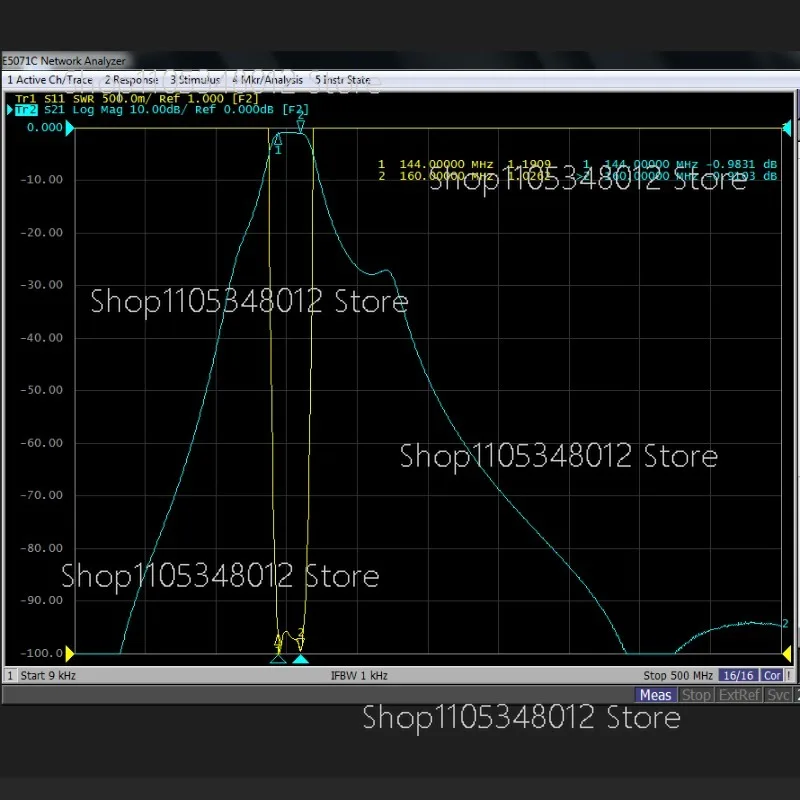Image resolution: width=800 pixels, height=800 pixels.
Task: Click the -10.00 Y-axis label
Action: [42, 180]
